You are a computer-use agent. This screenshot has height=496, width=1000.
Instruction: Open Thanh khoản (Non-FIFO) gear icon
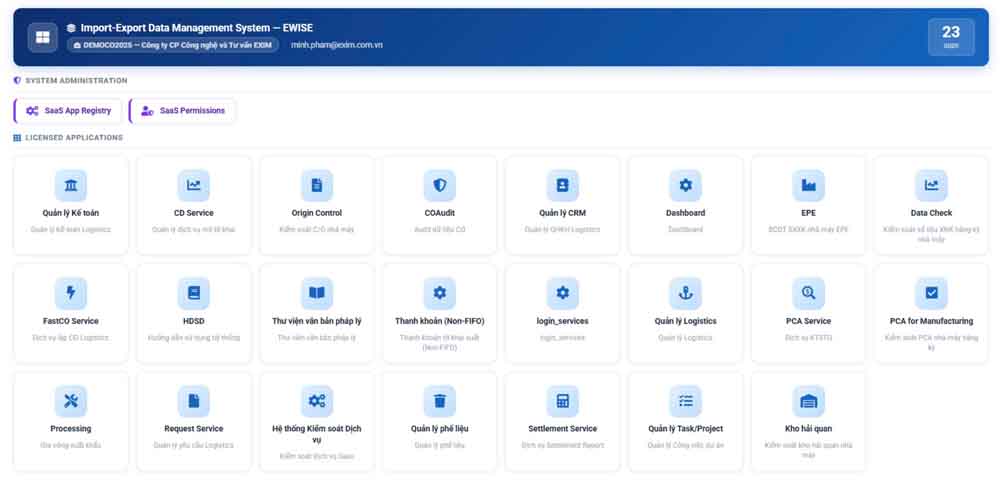coord(439,293)
